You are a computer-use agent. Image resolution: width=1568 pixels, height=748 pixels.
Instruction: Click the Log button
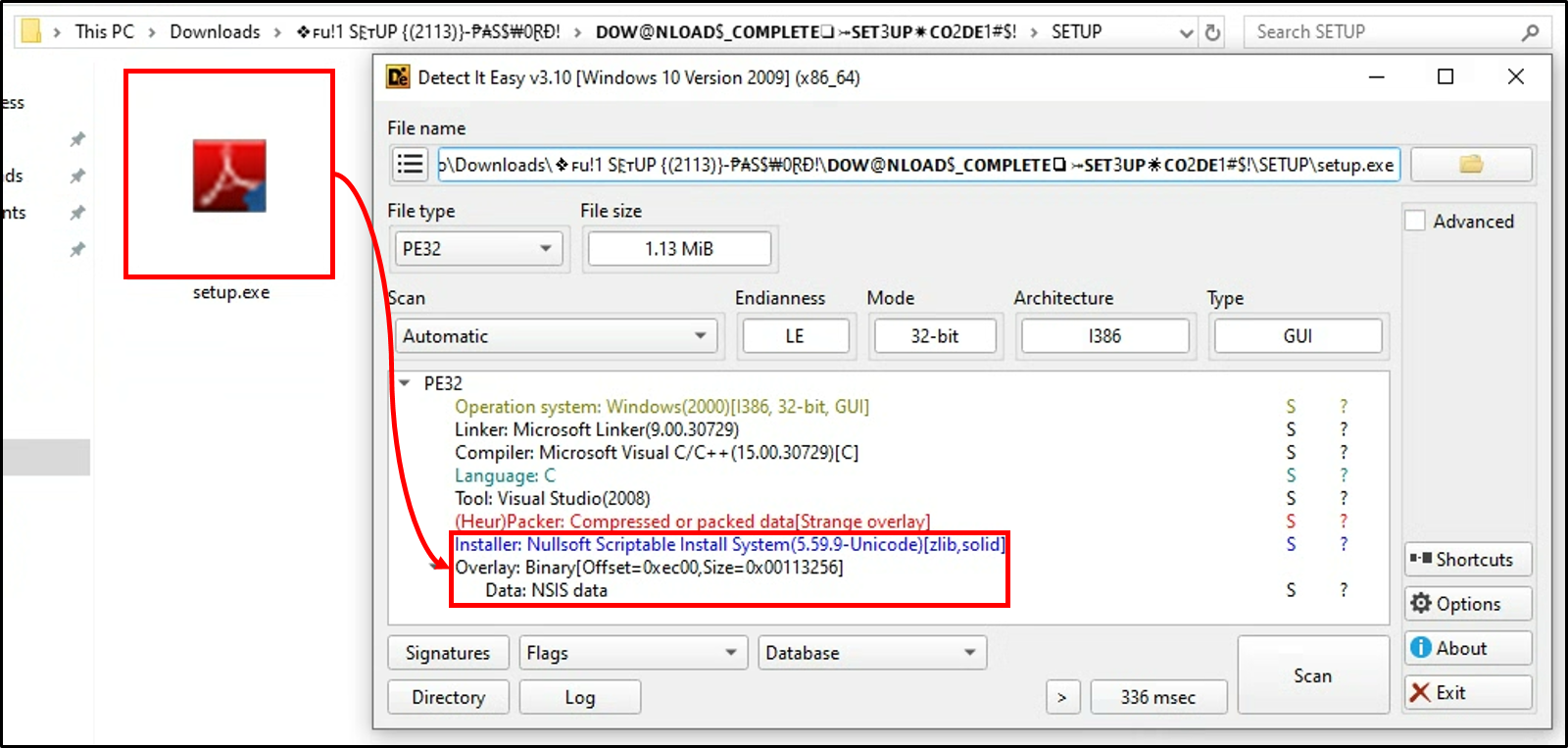click(x=579, y=697)
